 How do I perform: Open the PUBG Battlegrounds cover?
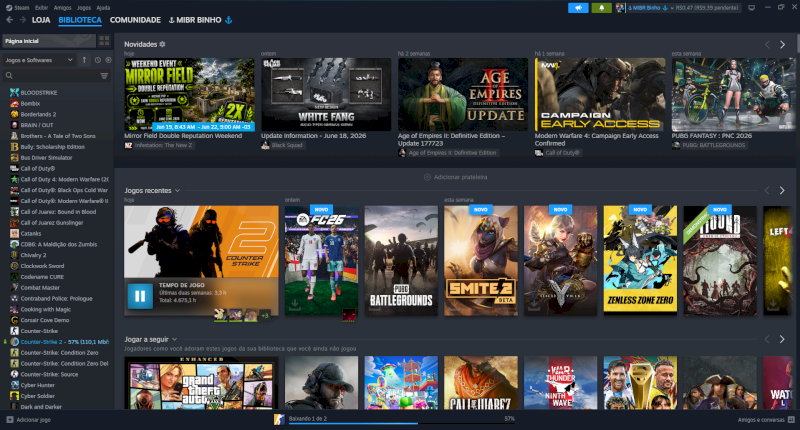tap(401, 260)
